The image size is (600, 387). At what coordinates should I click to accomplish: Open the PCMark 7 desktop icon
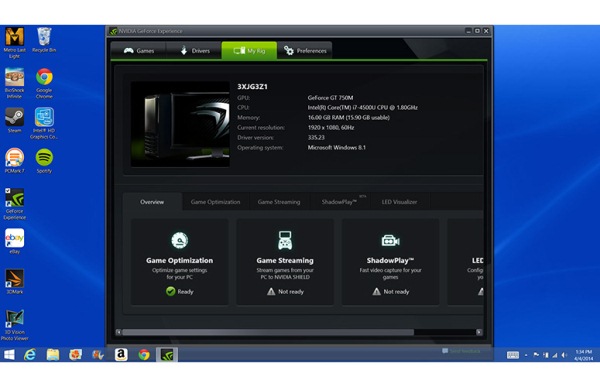point(15,160)
